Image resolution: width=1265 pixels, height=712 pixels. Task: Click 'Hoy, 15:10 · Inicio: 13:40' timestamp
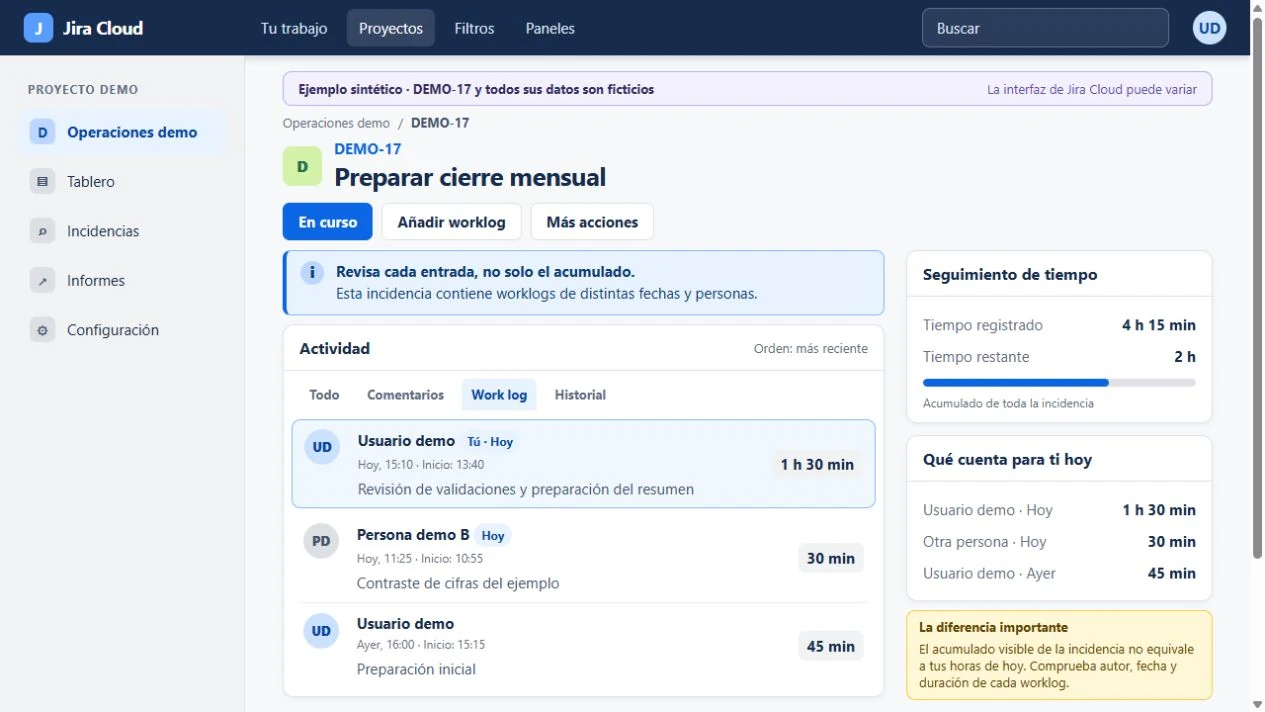(x=421, y=465)
